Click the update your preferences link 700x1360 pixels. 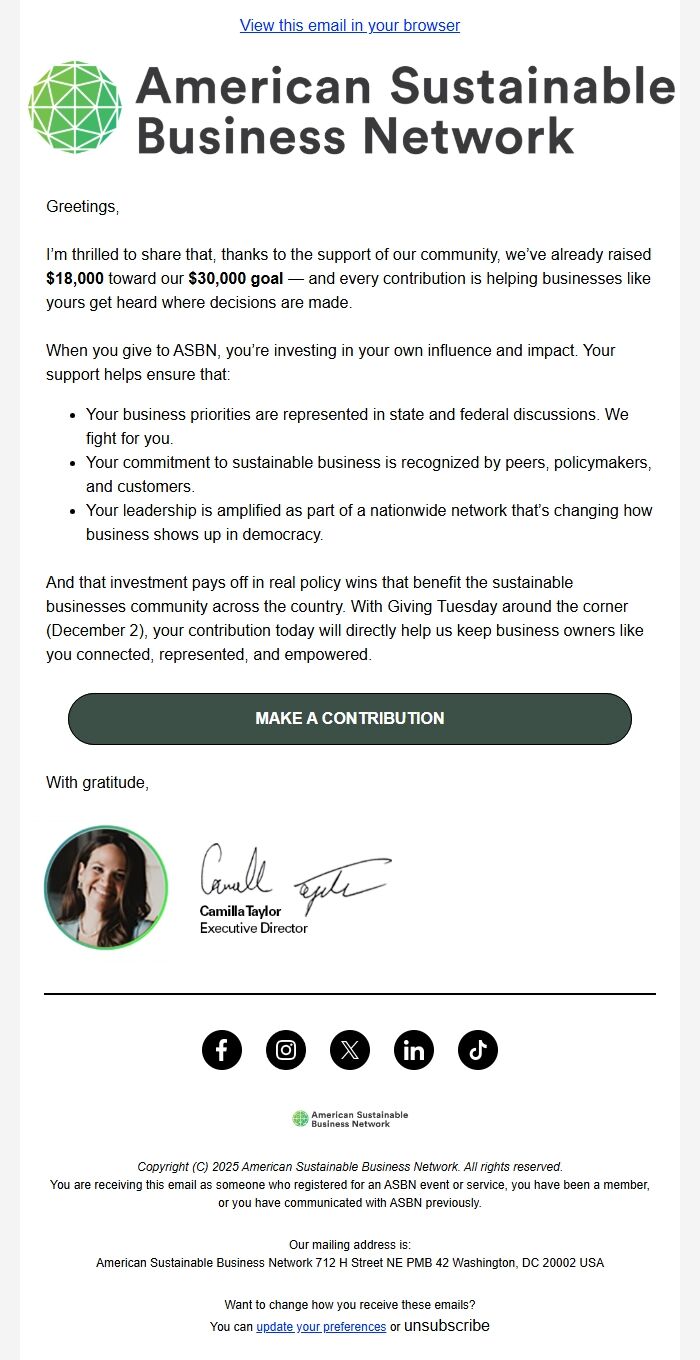click(321, 1326)
